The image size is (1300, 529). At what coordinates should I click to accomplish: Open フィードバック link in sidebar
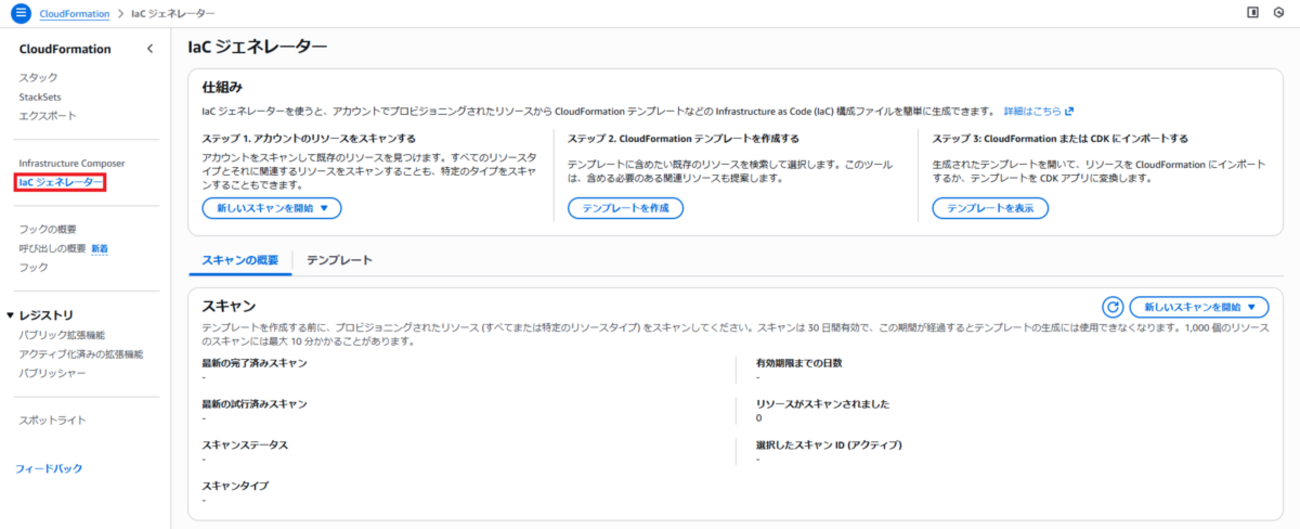click(50, 468)
